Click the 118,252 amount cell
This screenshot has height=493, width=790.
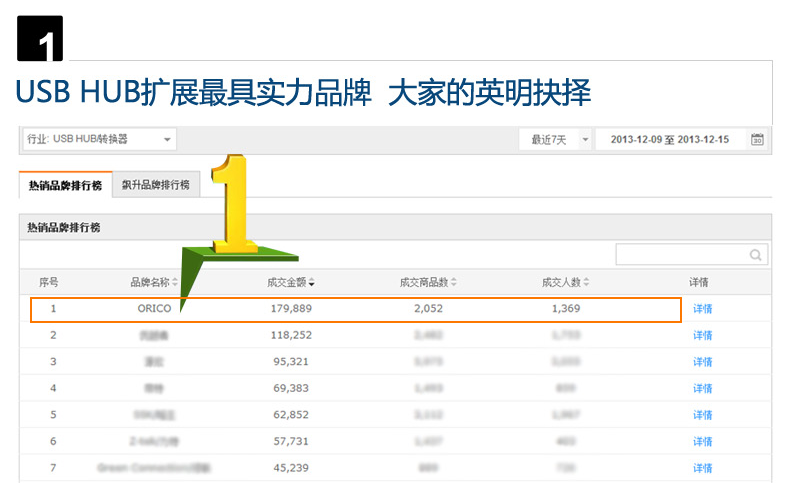click(291, 335)
